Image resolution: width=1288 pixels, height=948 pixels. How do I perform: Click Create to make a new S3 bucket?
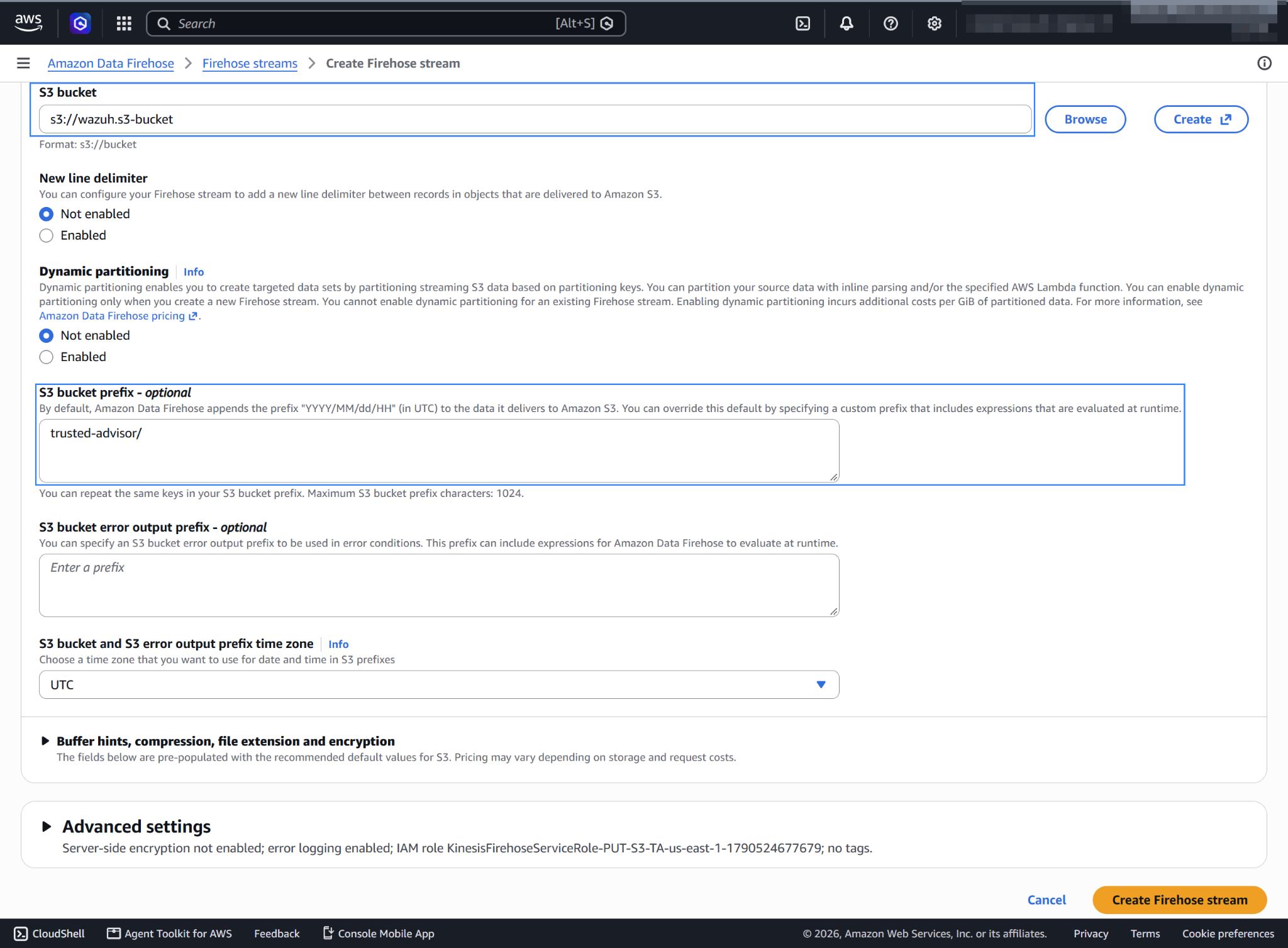point(1201,119)
